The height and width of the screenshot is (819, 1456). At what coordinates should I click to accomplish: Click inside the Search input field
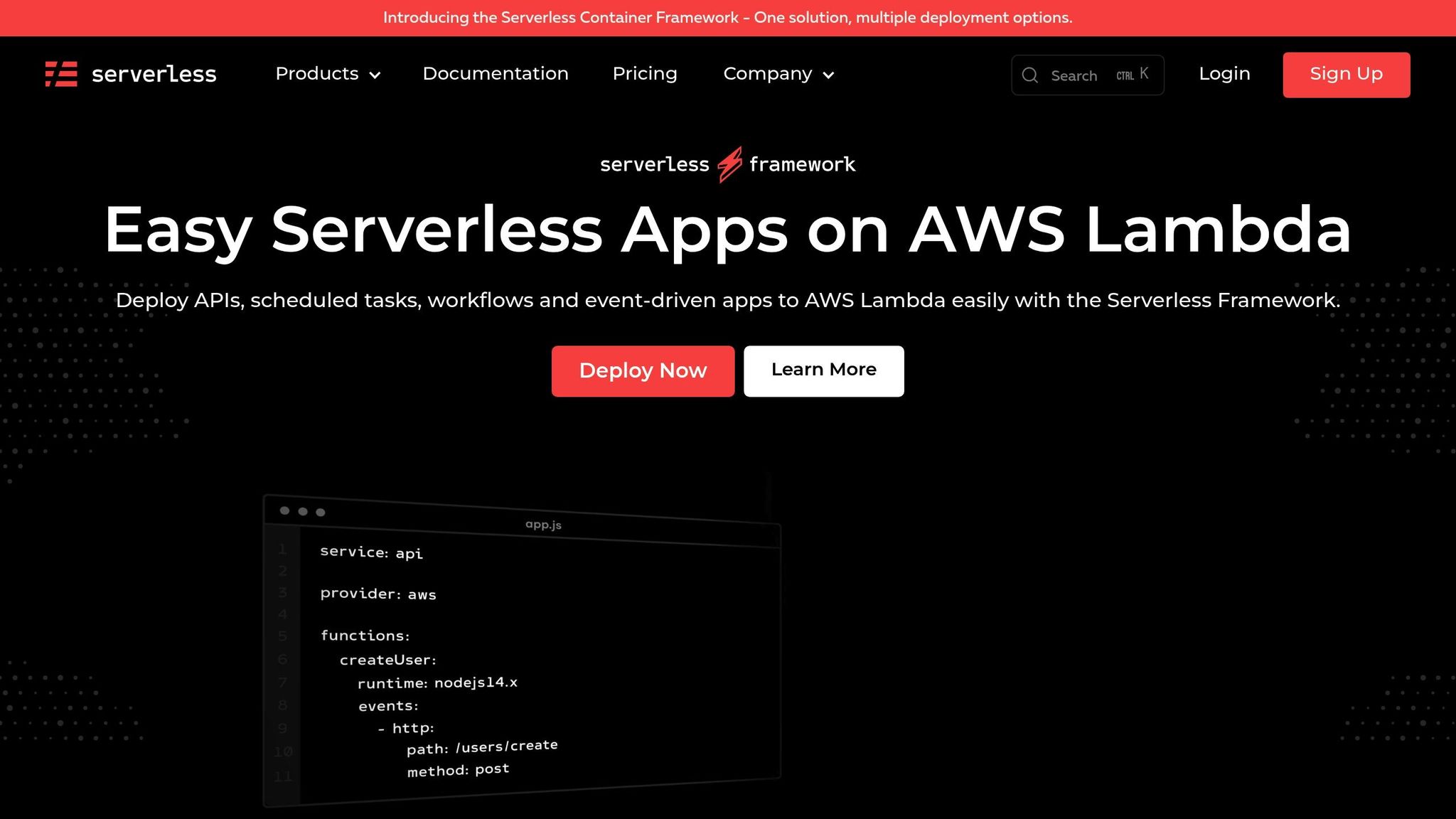click(1074, 75)
